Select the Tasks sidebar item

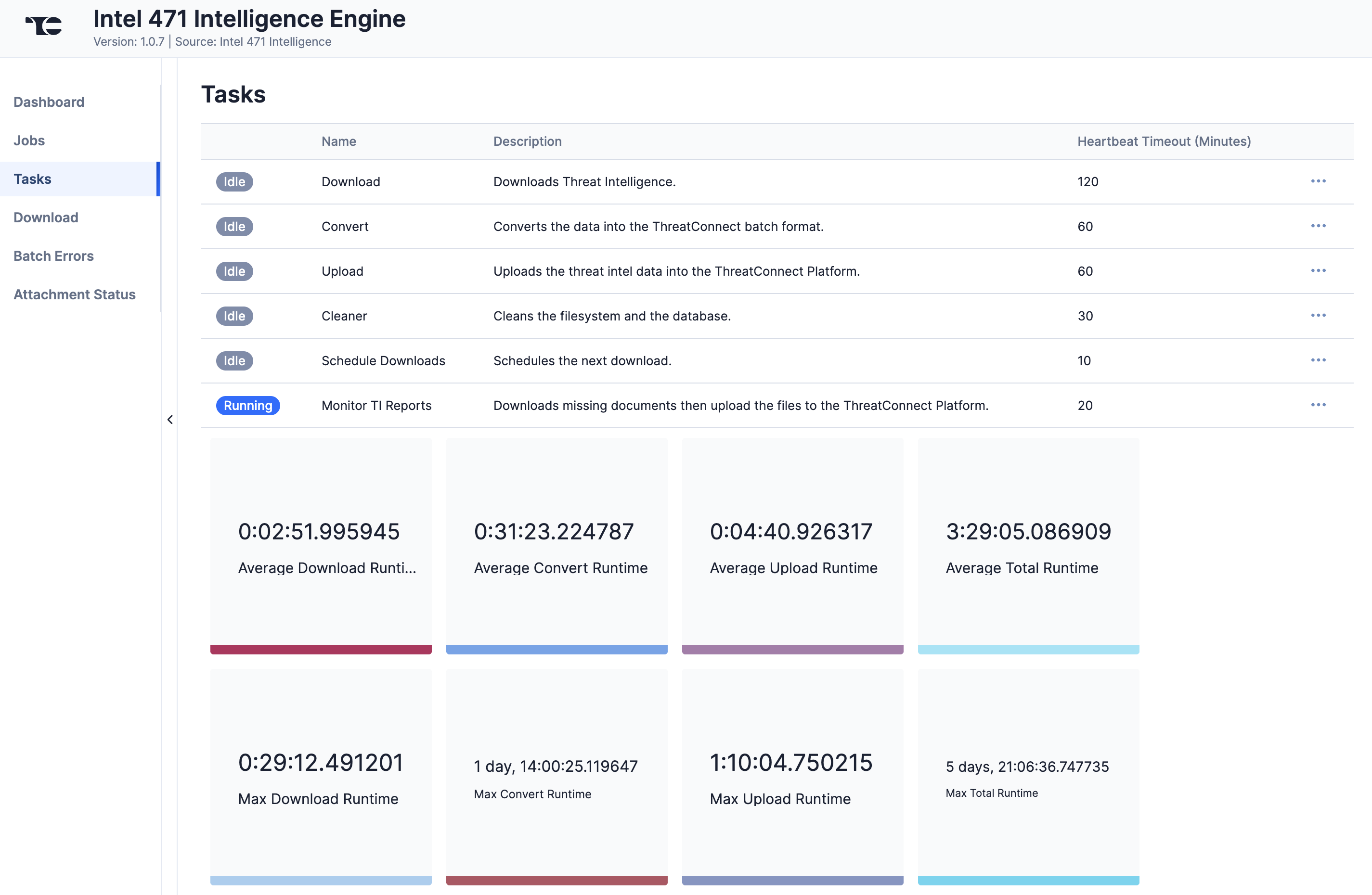point(33,179)
